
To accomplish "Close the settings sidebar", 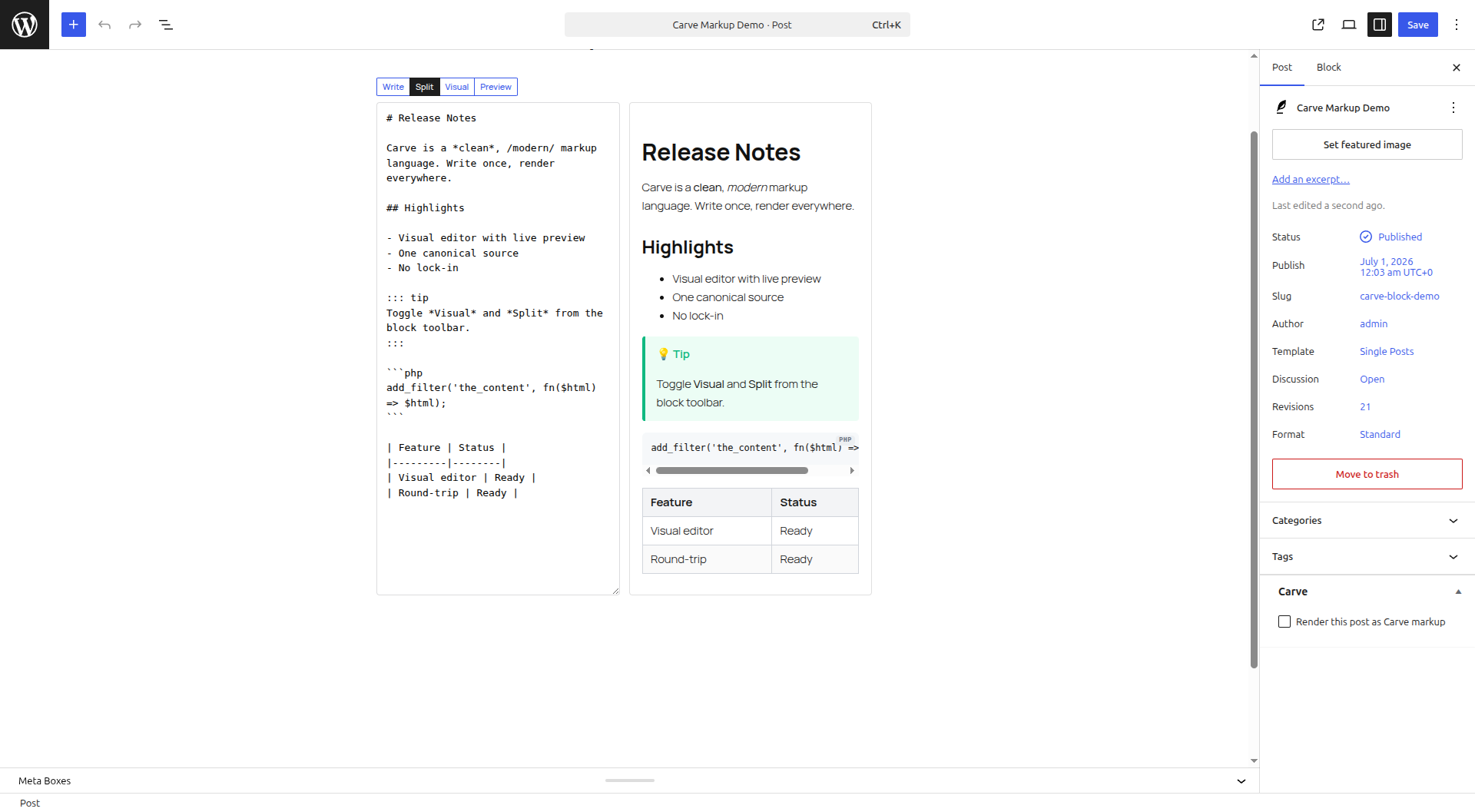I will coord(1457,68).
